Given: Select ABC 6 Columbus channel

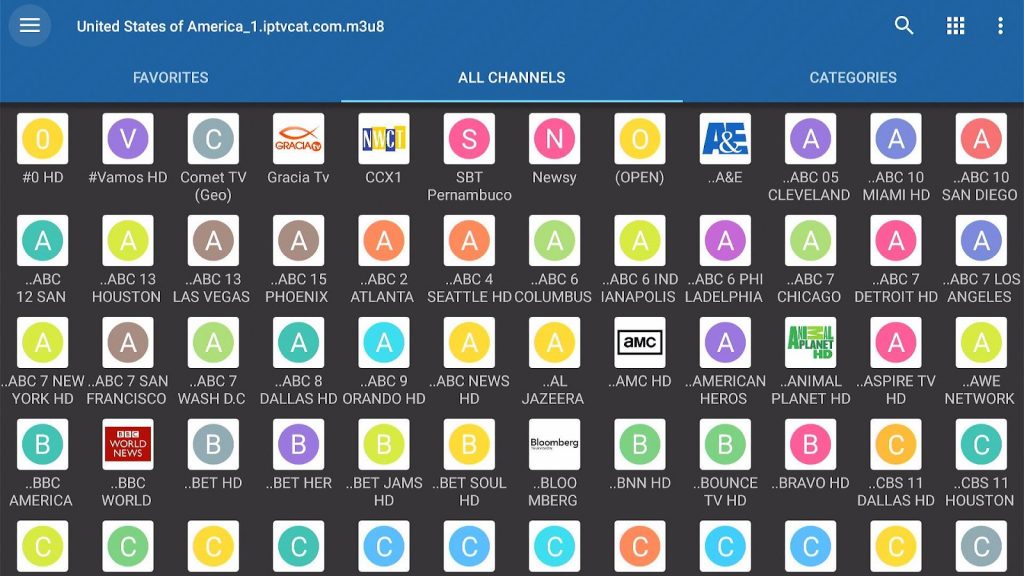Looking at the screenshot, I should pos(554,241).
